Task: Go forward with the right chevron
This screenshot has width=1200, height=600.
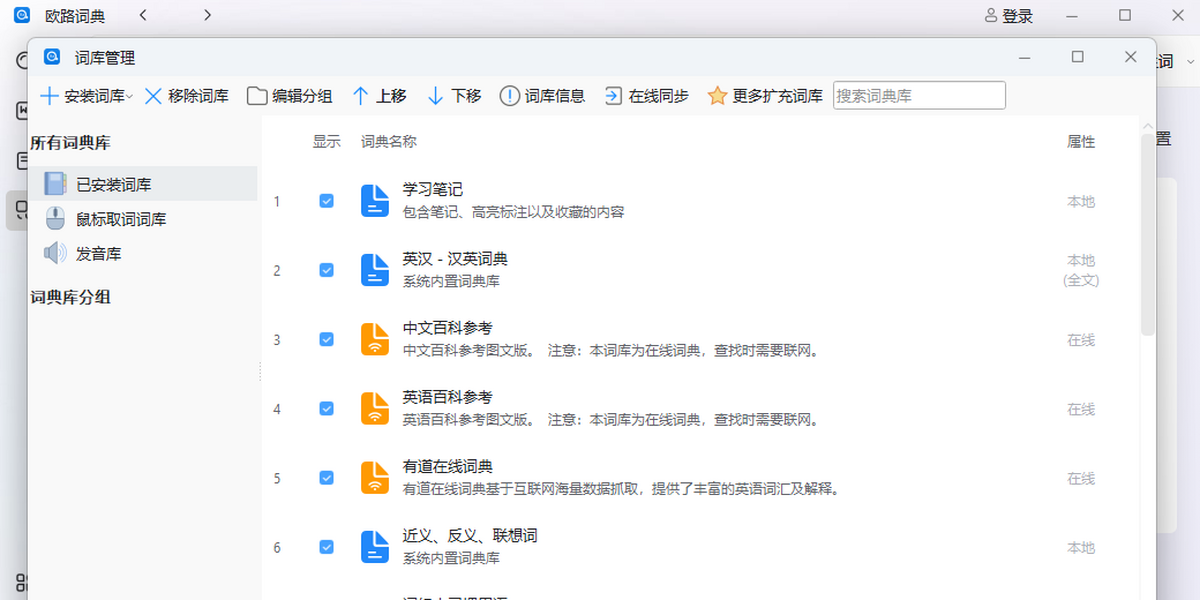Action: 207,15
